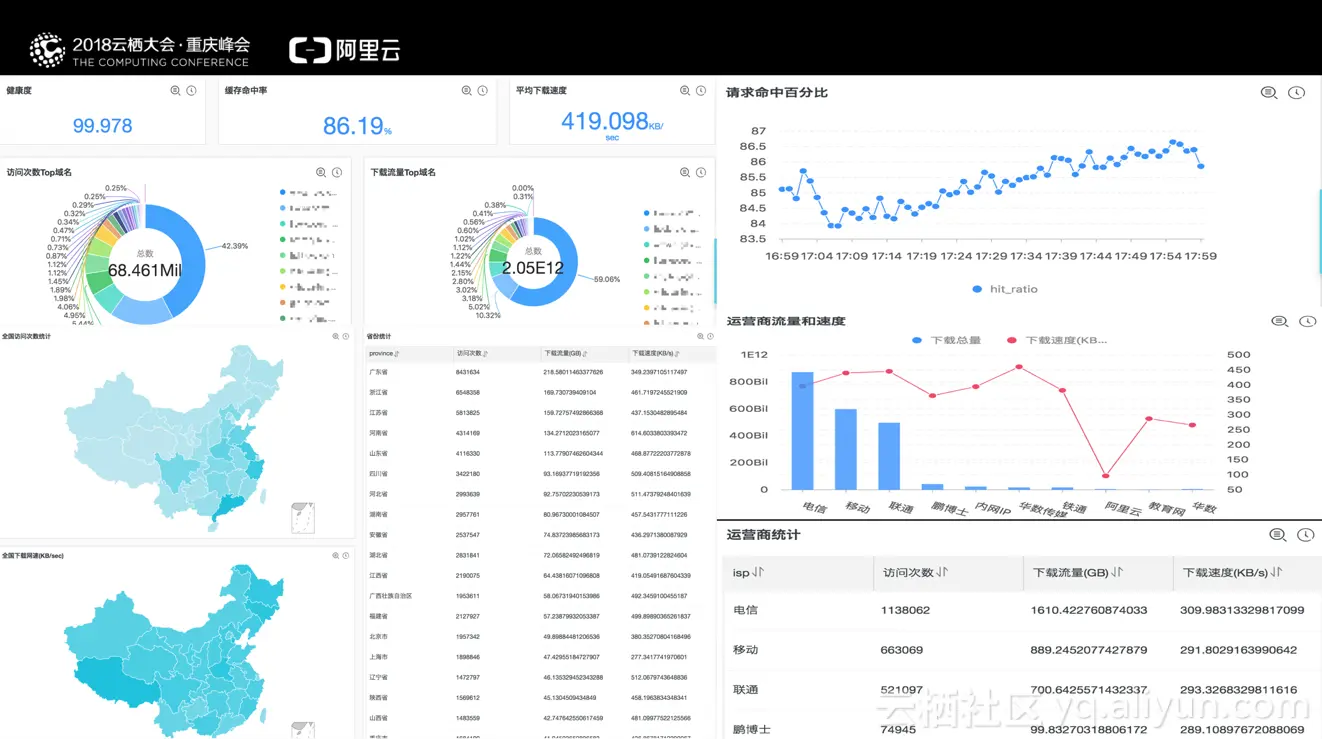1322x739 pixels.
Task: Click the 电信 cell in 运营商统计 table
Action: click(746, 610)
